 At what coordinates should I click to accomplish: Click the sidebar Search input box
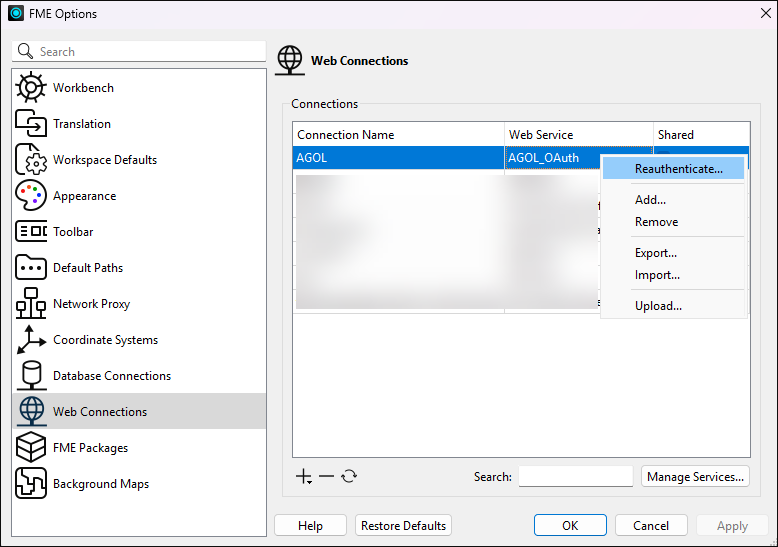pos(139,51)
